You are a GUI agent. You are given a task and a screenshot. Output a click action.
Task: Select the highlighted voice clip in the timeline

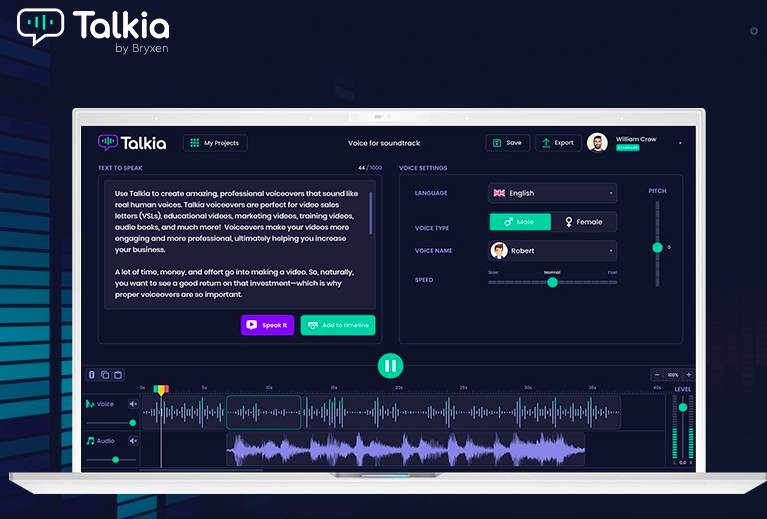tap(264, 412)
